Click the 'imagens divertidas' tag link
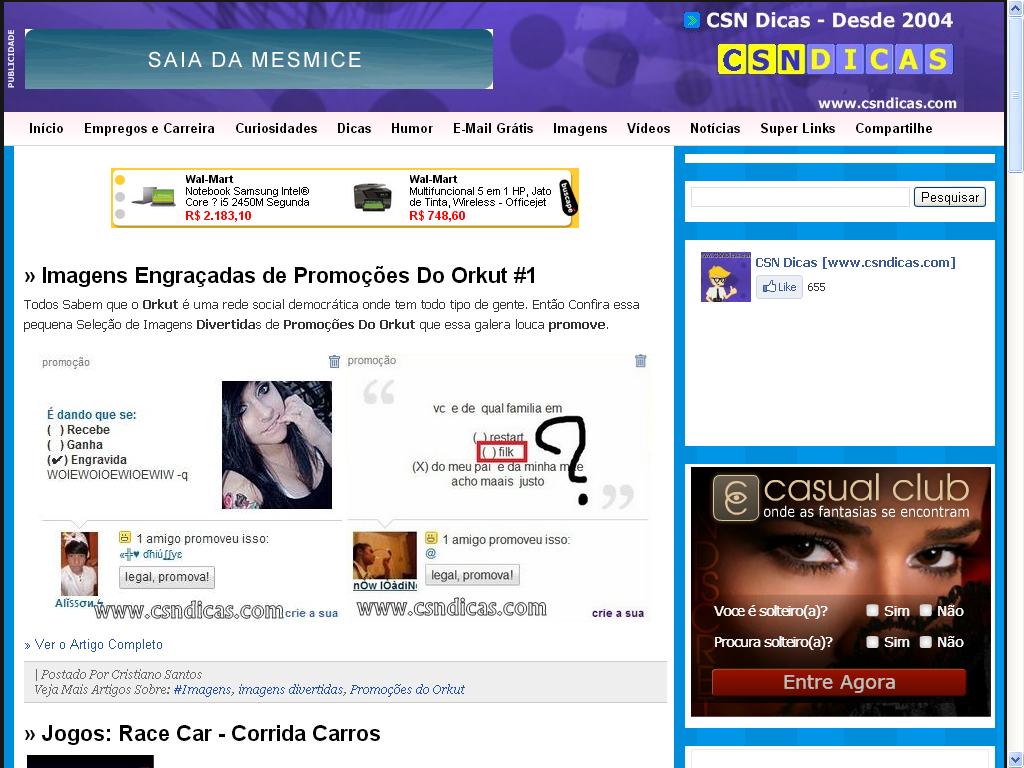Viewport: 1024px width, 768px height. [x=291, y=690]
